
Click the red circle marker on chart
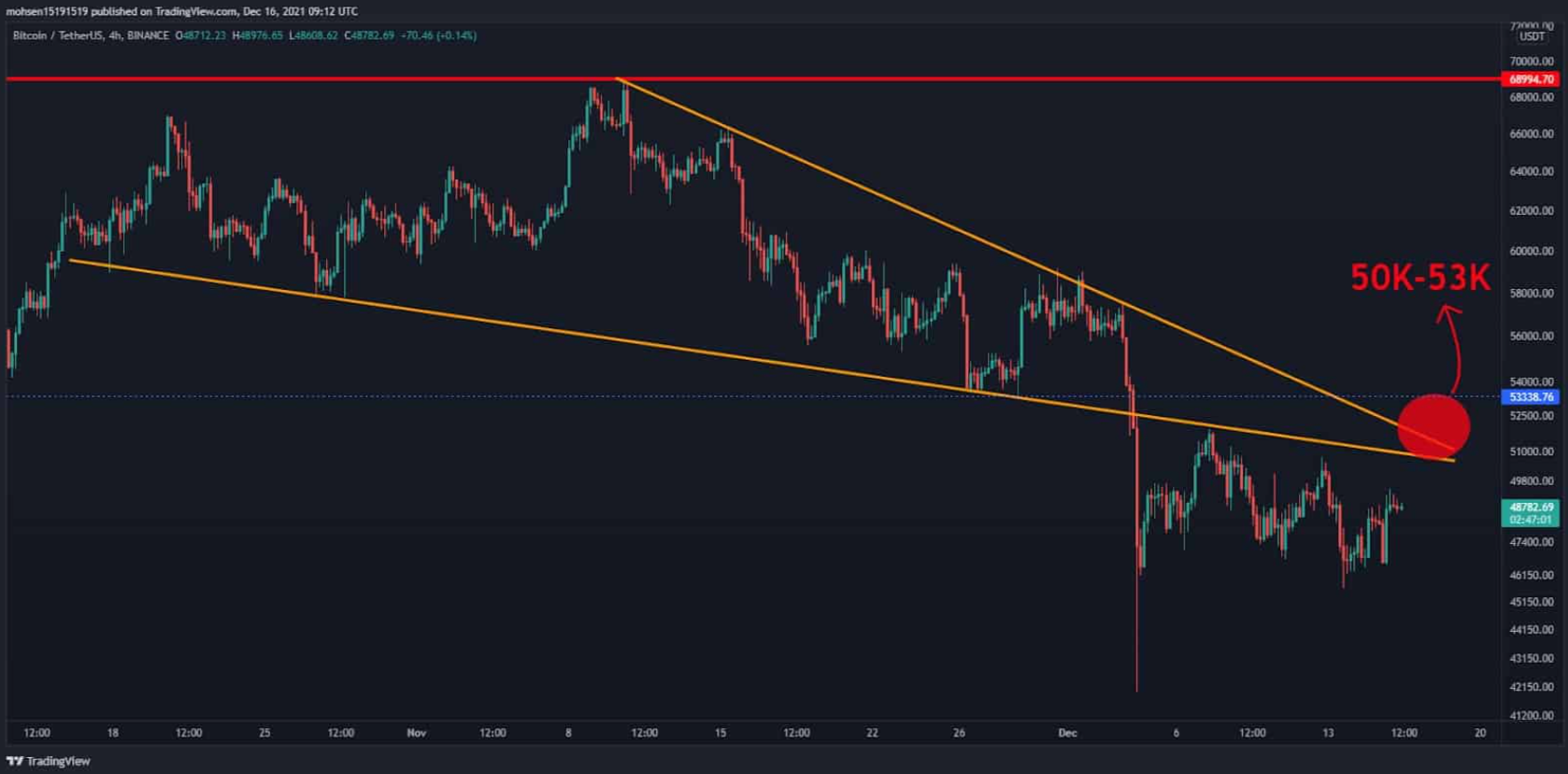[1433, 427]
